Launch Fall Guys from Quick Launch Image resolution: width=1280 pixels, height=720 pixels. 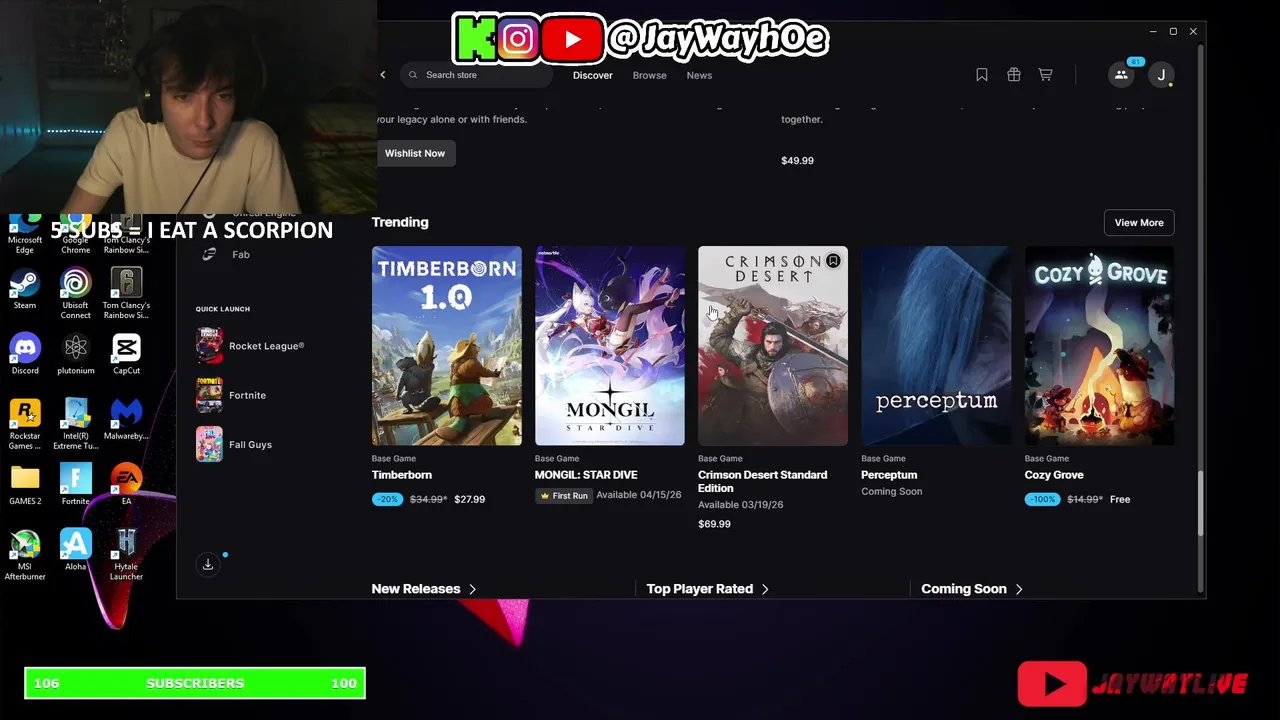point(235,444)
